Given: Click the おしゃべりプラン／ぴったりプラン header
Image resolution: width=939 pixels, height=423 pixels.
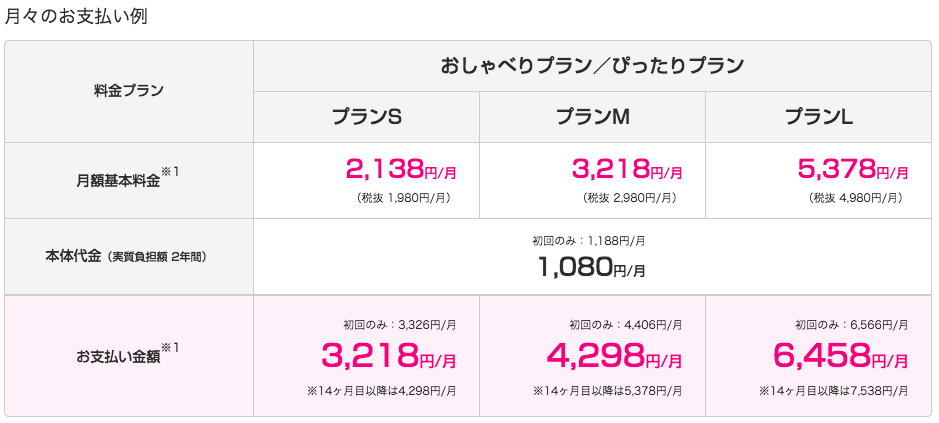Looking at the screenshot, I should (x=592, y=66).
